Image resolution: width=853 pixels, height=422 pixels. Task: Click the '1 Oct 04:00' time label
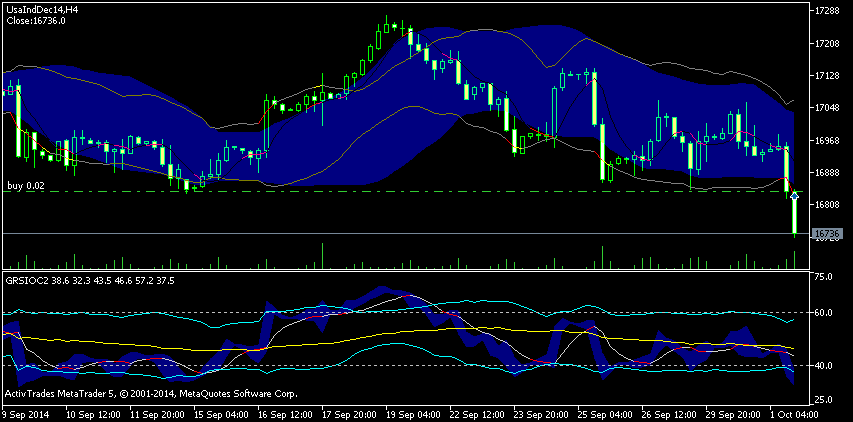[795, 414]
